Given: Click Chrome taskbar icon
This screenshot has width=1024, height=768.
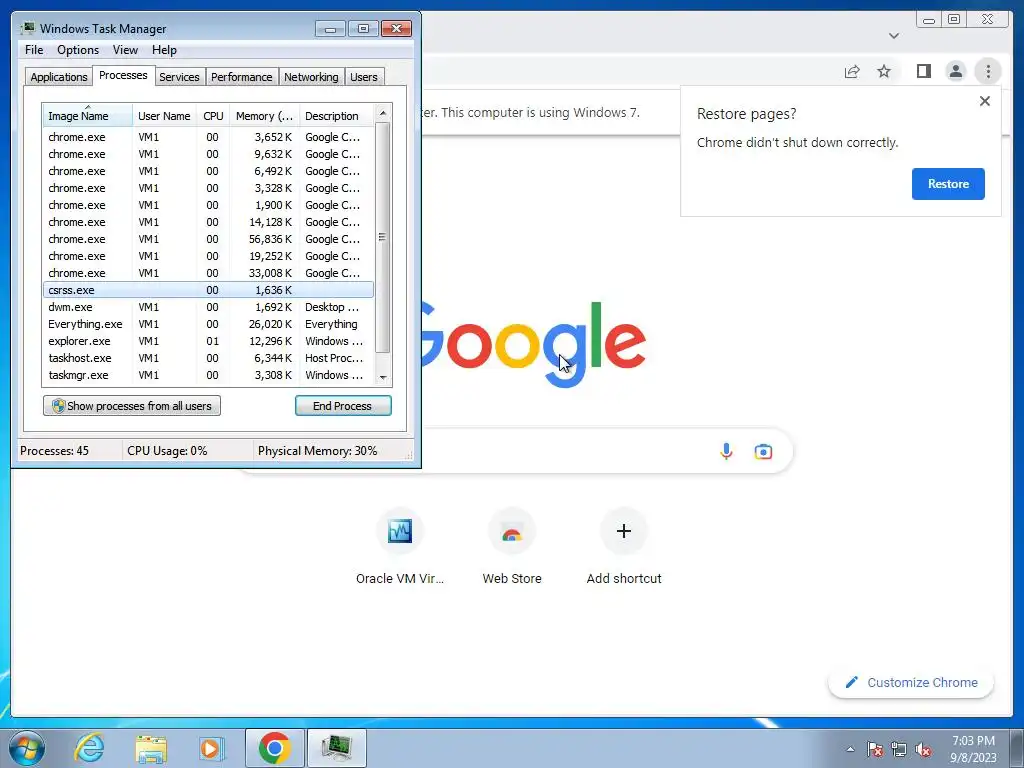Looking at the screenshot, I should click(x=274, y=748).
